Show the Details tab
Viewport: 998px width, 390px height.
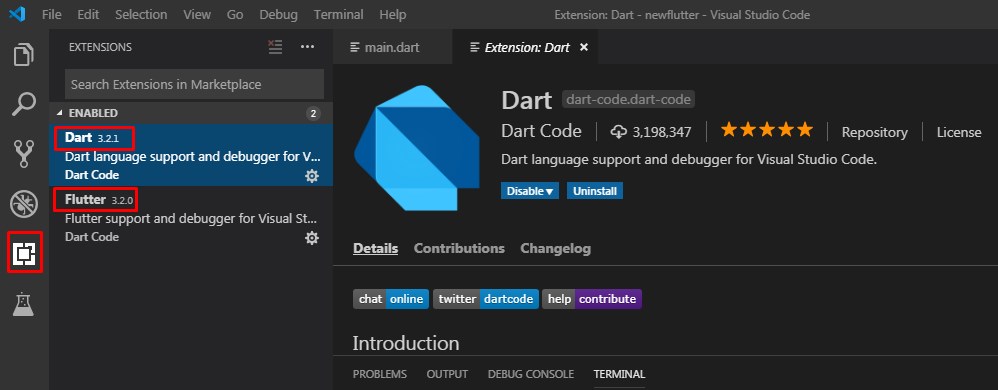(x=376, y=248)
